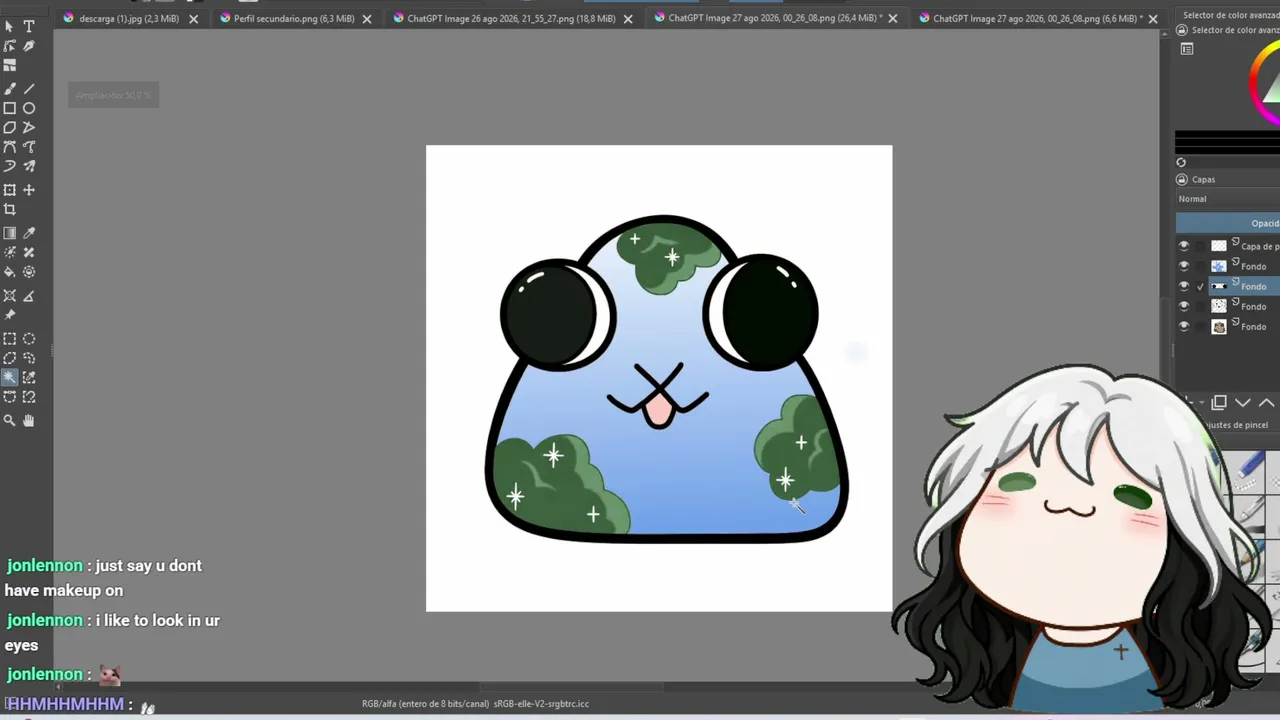The height and width of the screenshot is (720, 1280).
Task: Hide the Fondo layer with blue thumbnail
Action: pyautogui.click(x=1184, y=266)
